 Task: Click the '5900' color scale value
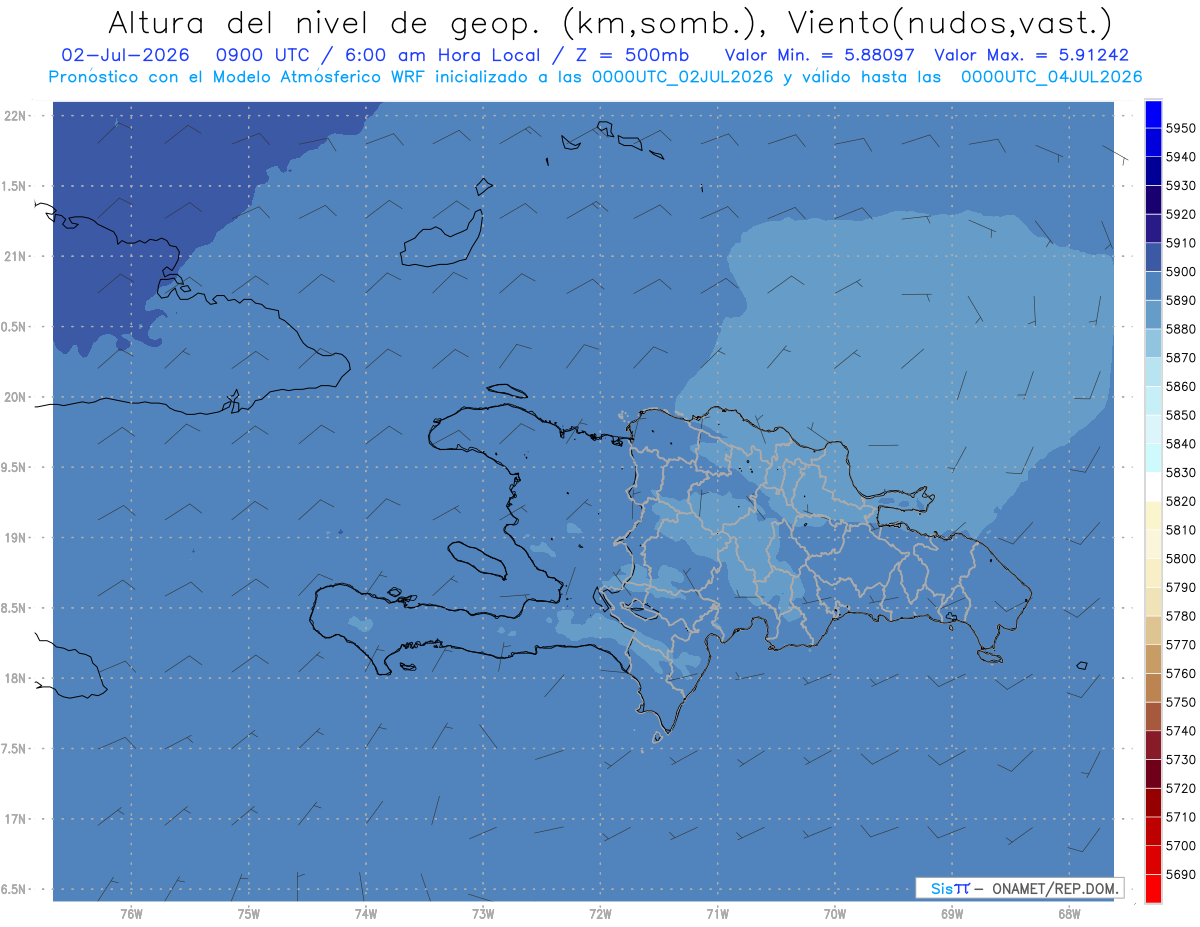click(1180, 272)
